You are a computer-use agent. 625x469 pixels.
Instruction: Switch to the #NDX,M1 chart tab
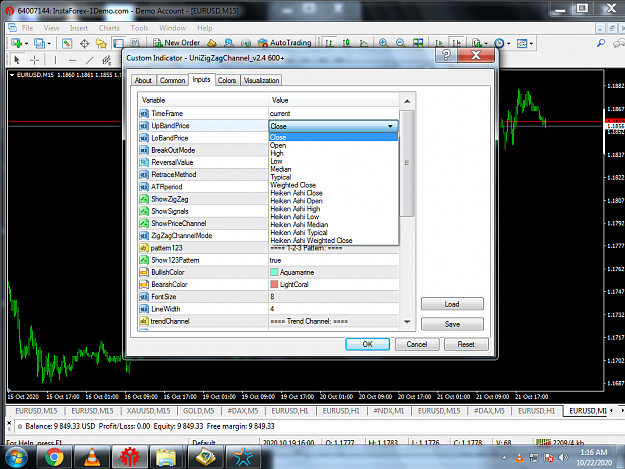tap(388, 411)
